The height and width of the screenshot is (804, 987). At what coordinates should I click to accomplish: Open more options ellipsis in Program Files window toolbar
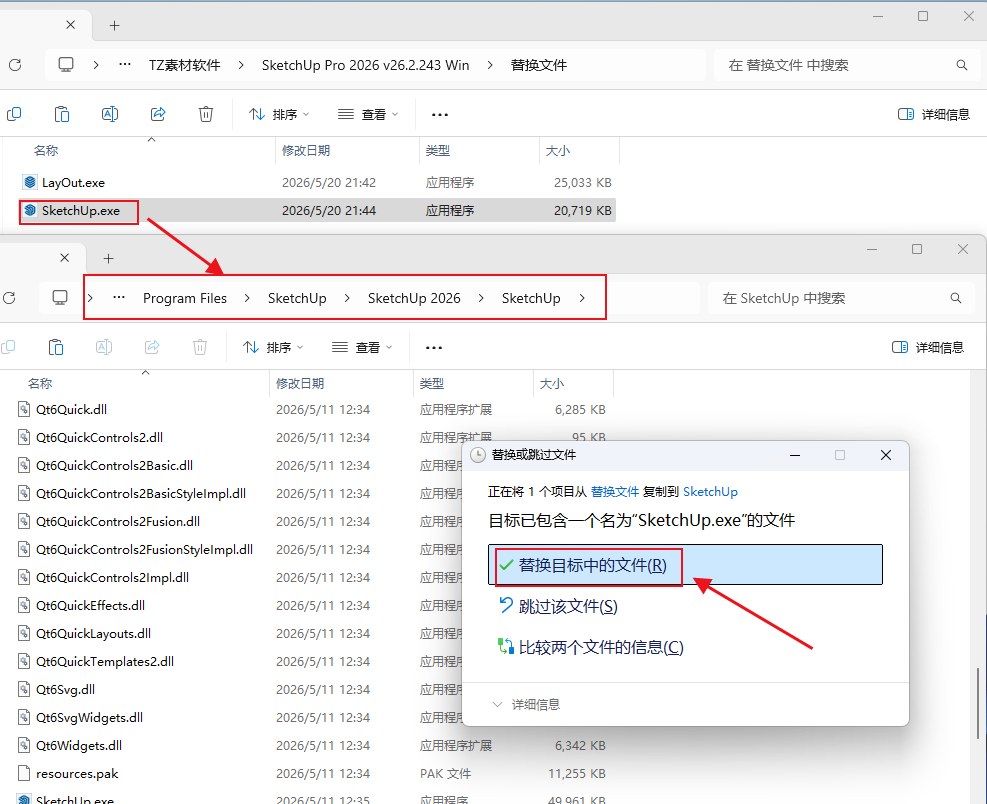(434, 348)
